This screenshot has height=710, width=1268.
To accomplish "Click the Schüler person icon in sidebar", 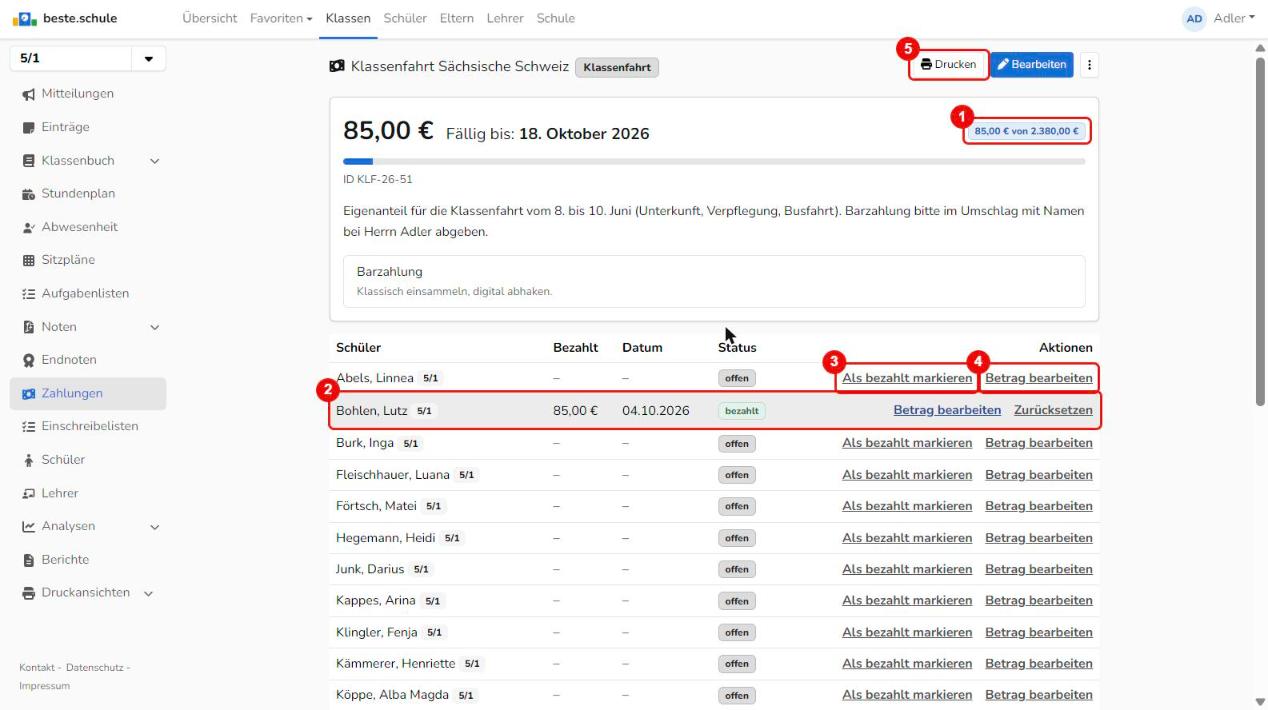I will pos(27,460).
